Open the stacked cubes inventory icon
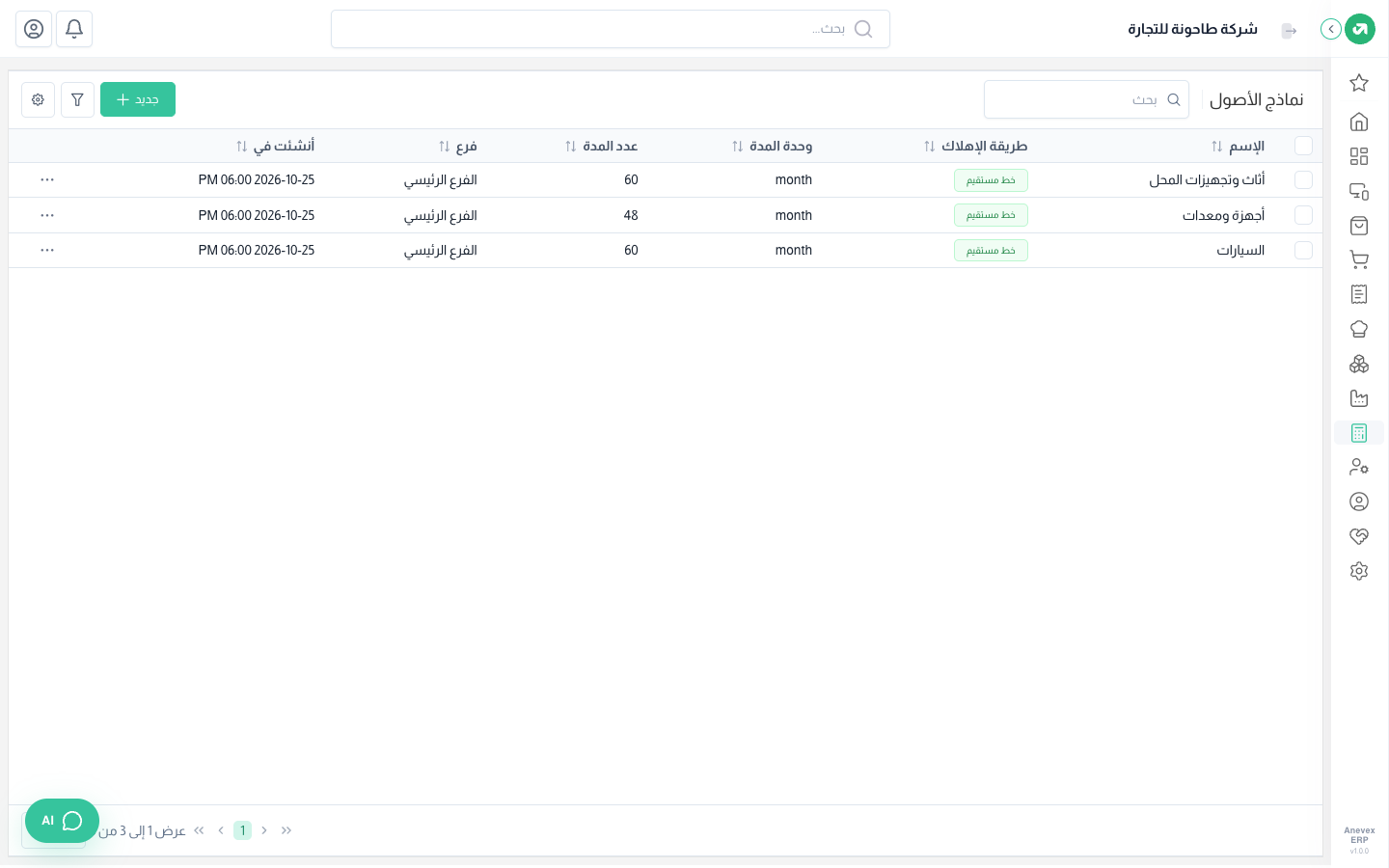 (x=1359, y=364)
